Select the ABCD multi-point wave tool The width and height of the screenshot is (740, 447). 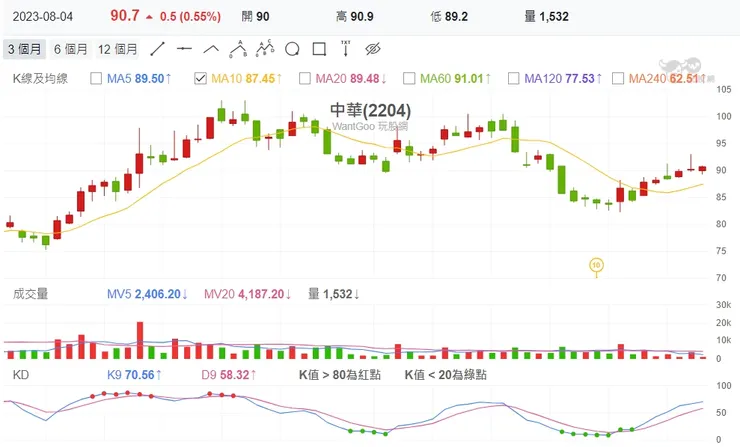tap(265, 48)
